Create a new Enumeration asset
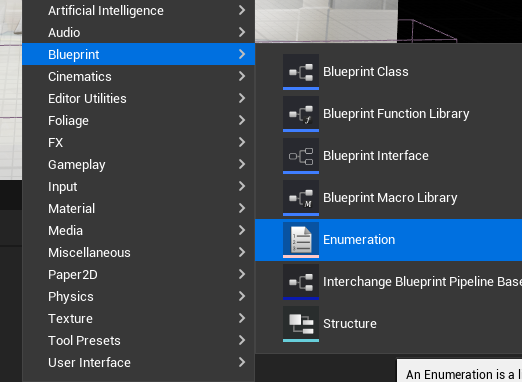522x382 pixels. click(x=388, y=240)
